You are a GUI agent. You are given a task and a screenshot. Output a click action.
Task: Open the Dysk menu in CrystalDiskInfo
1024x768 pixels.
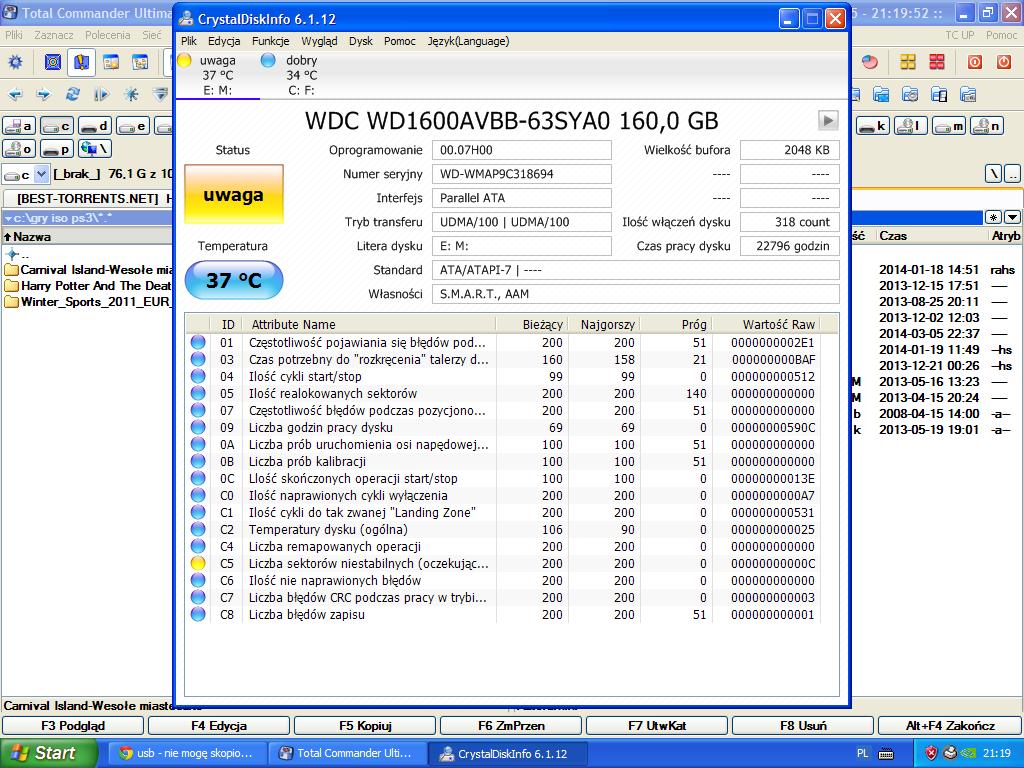360,41
